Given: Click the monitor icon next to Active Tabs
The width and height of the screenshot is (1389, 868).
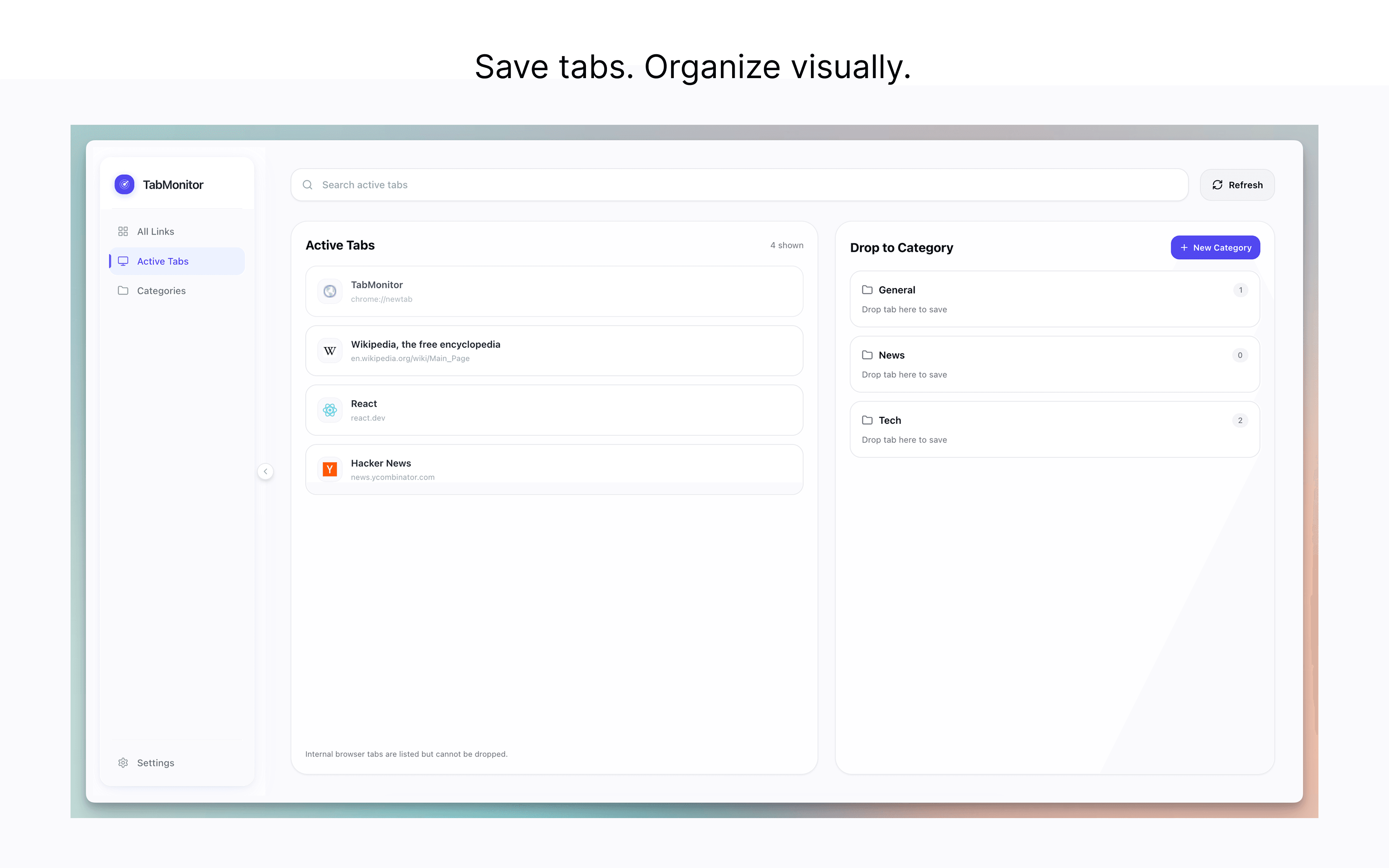Looking at the screenshot, I should tap(123, 261).
